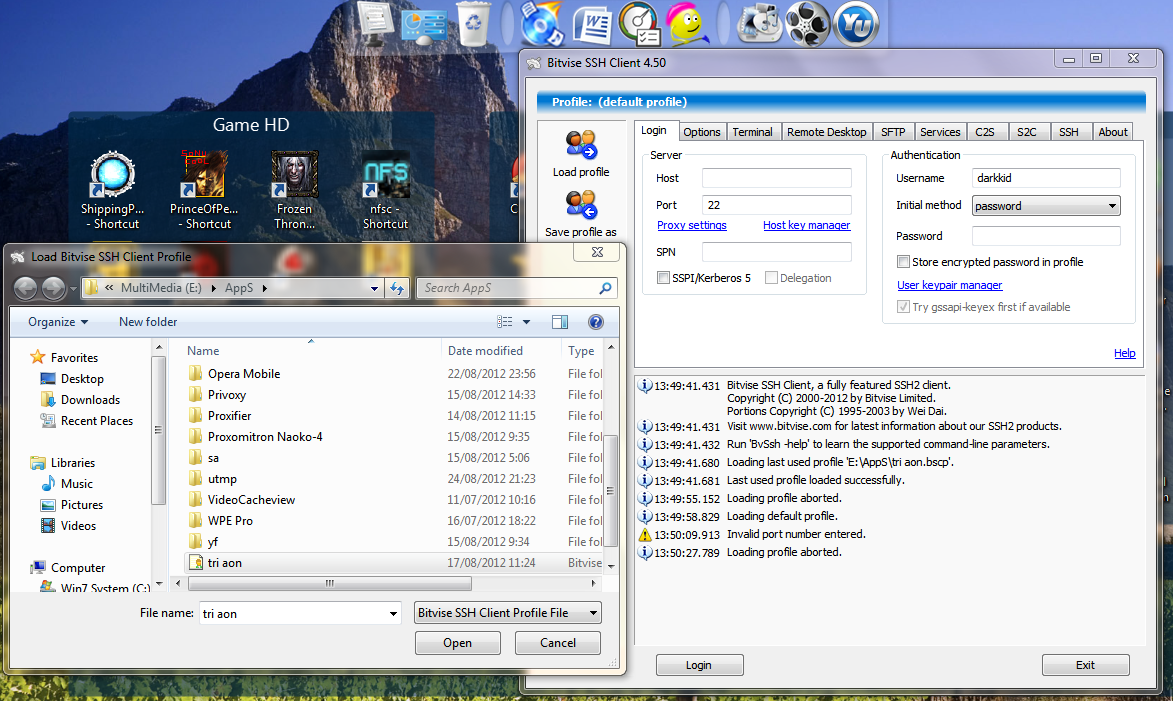The width and height of the screenshot is (1173, 701).
Task: Open Proxy settings link
Action: pos(691,225)
